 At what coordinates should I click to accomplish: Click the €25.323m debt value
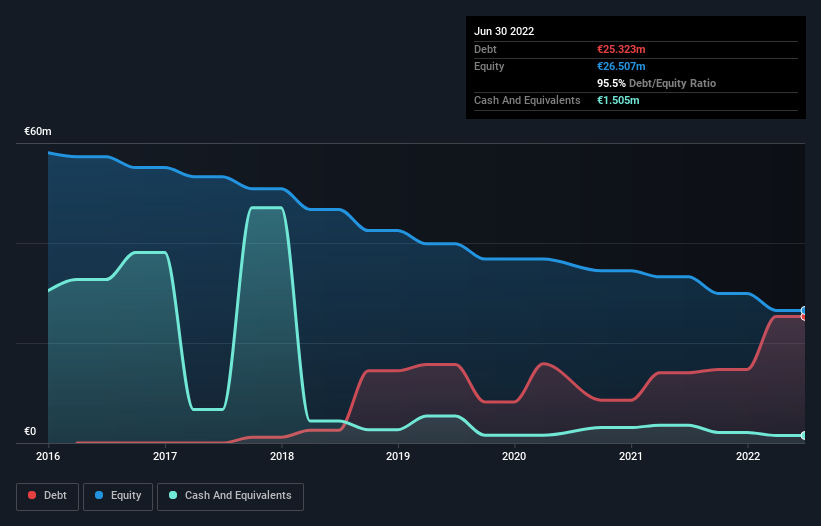[x=621, y=49]
